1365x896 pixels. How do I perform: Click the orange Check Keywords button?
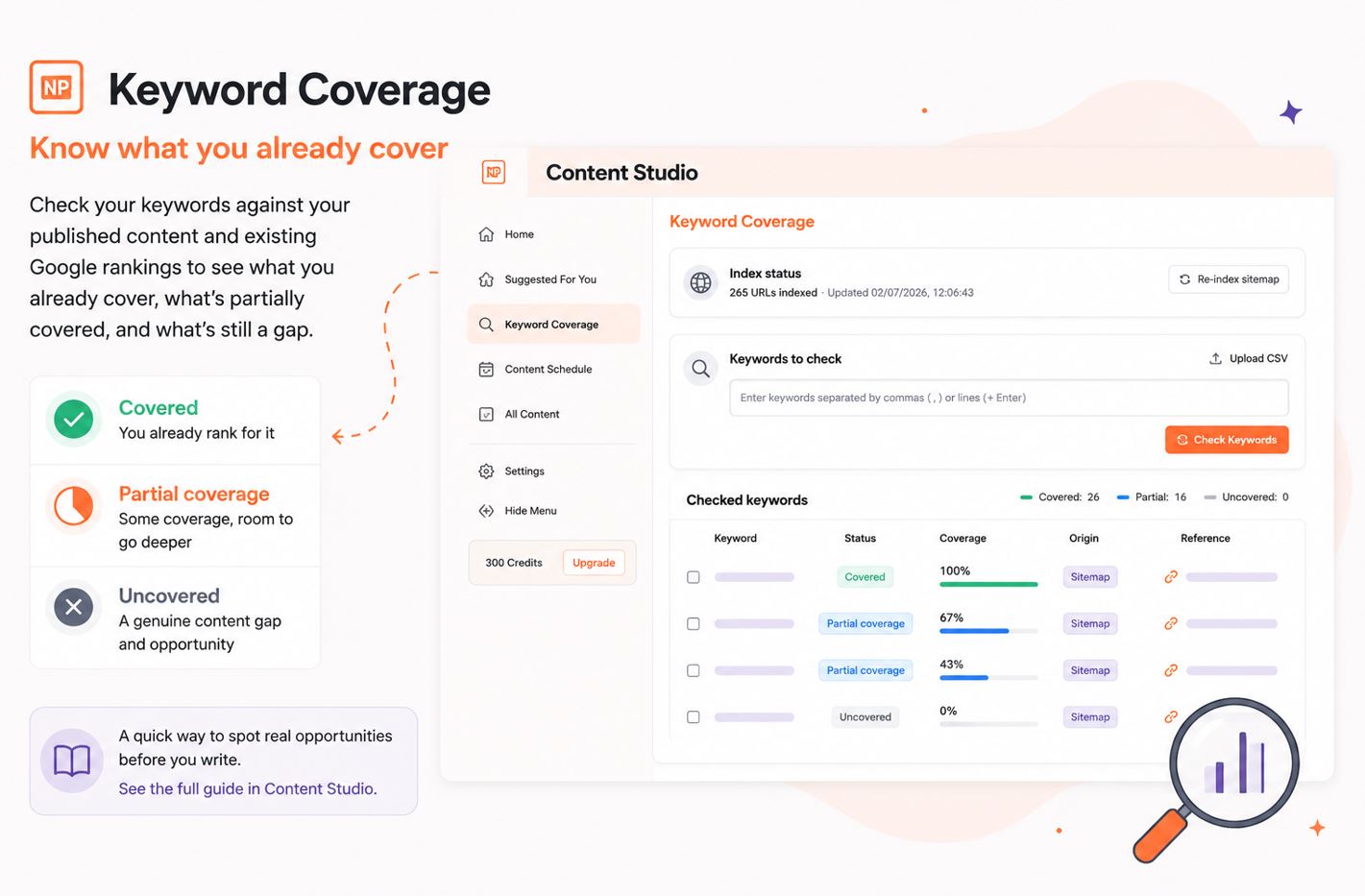pyautogui.click(x=1227, y=440)
